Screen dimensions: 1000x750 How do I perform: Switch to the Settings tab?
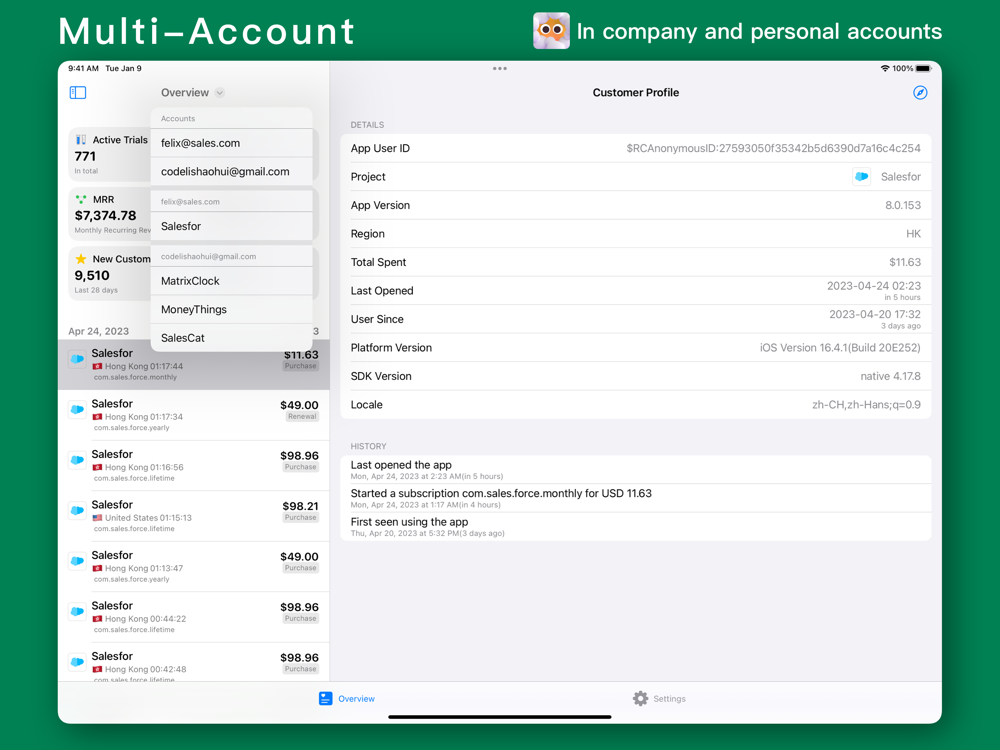[x=659, y=698]
